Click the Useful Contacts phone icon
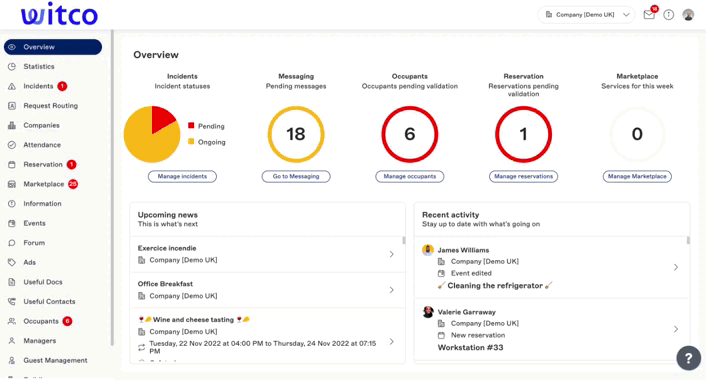706x380 pixels. point(12,302)
